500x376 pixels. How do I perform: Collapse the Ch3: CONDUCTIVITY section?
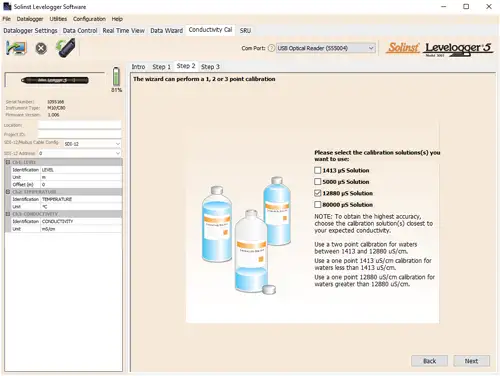[8, 214]
